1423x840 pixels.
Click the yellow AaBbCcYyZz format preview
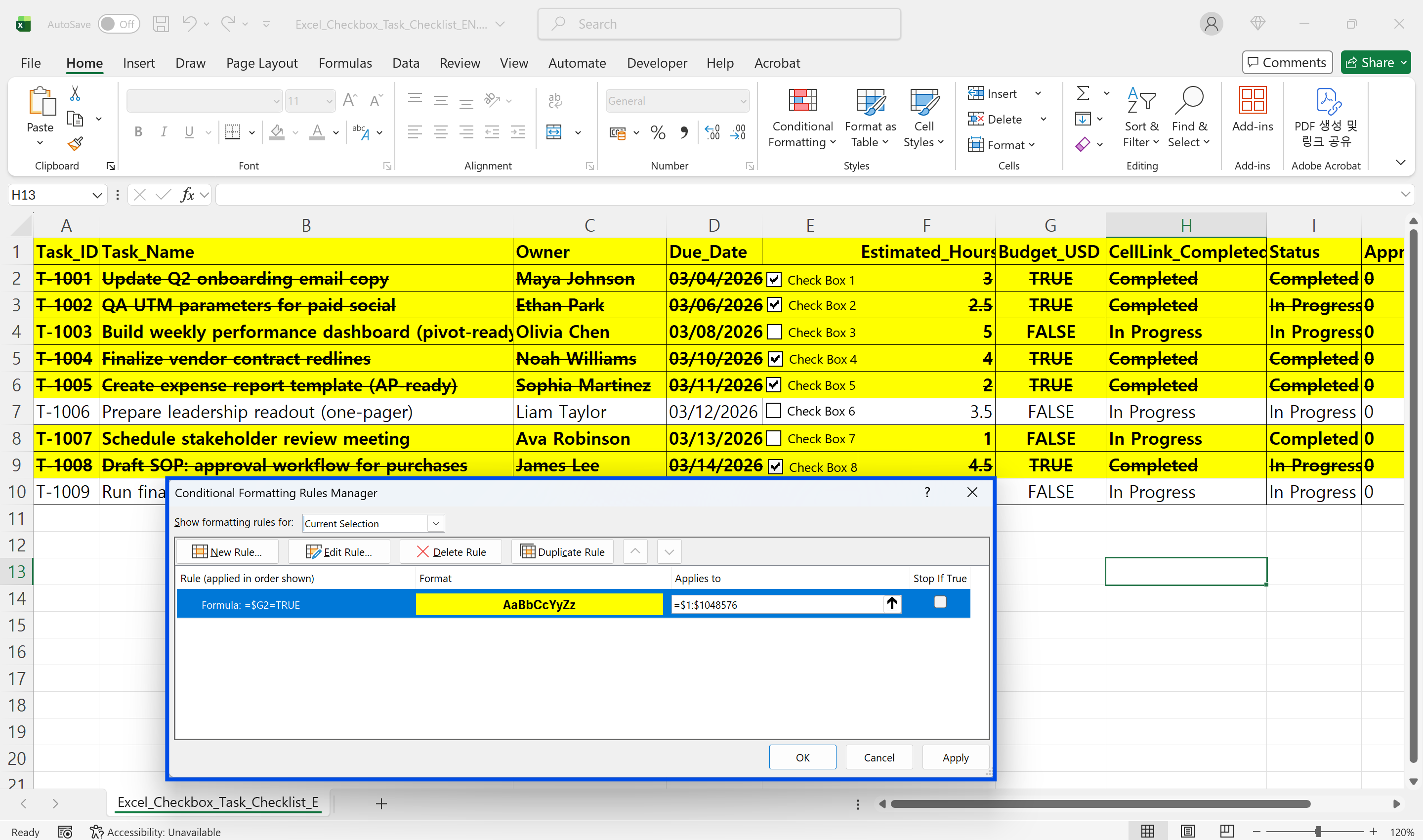click(539, 604)
